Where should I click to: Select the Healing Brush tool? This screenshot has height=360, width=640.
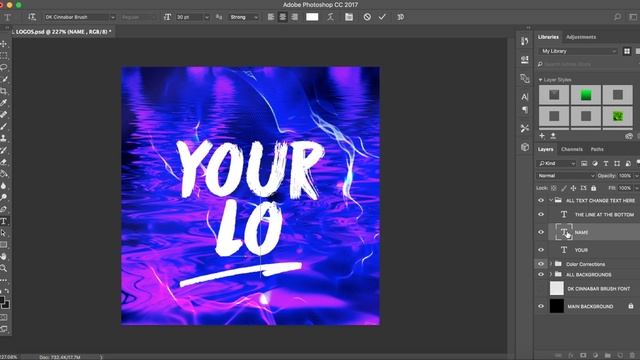click(4, 115)
